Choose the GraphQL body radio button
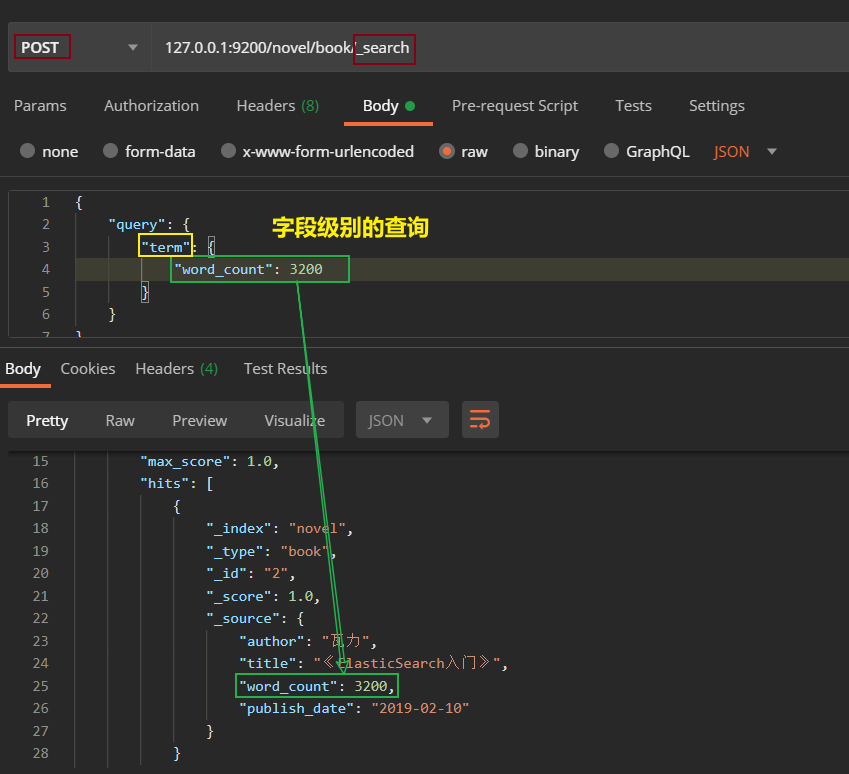 point(611,151)
